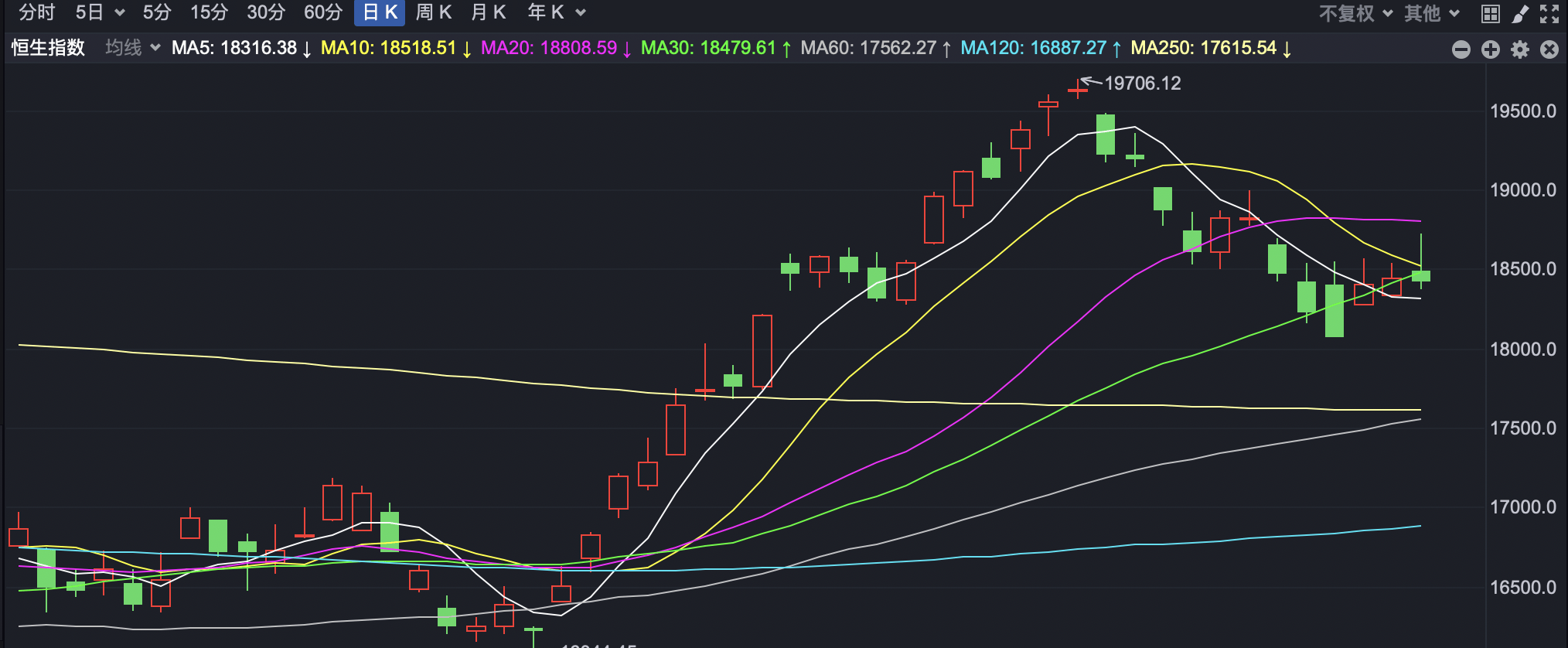Image resolution: width=1568 pixels, height=648 pixels.
Task: Choose the 60分 interval
Action: tap(322, 12)
